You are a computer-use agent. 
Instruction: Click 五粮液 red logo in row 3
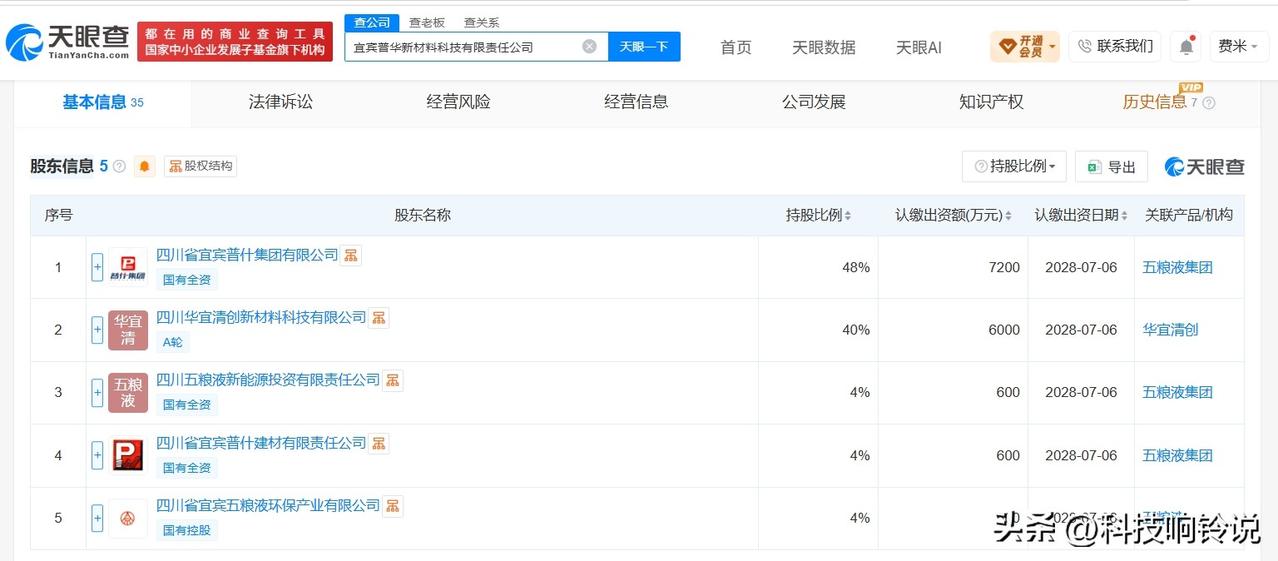(x=128, y=393)
